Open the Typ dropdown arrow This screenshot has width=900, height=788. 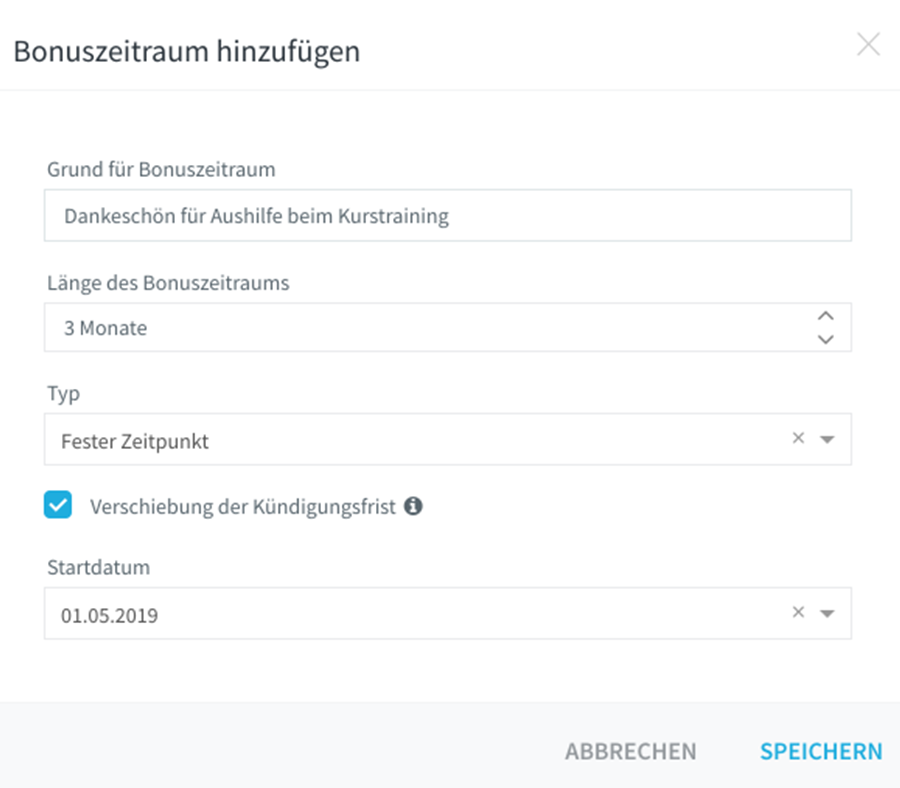827,440
